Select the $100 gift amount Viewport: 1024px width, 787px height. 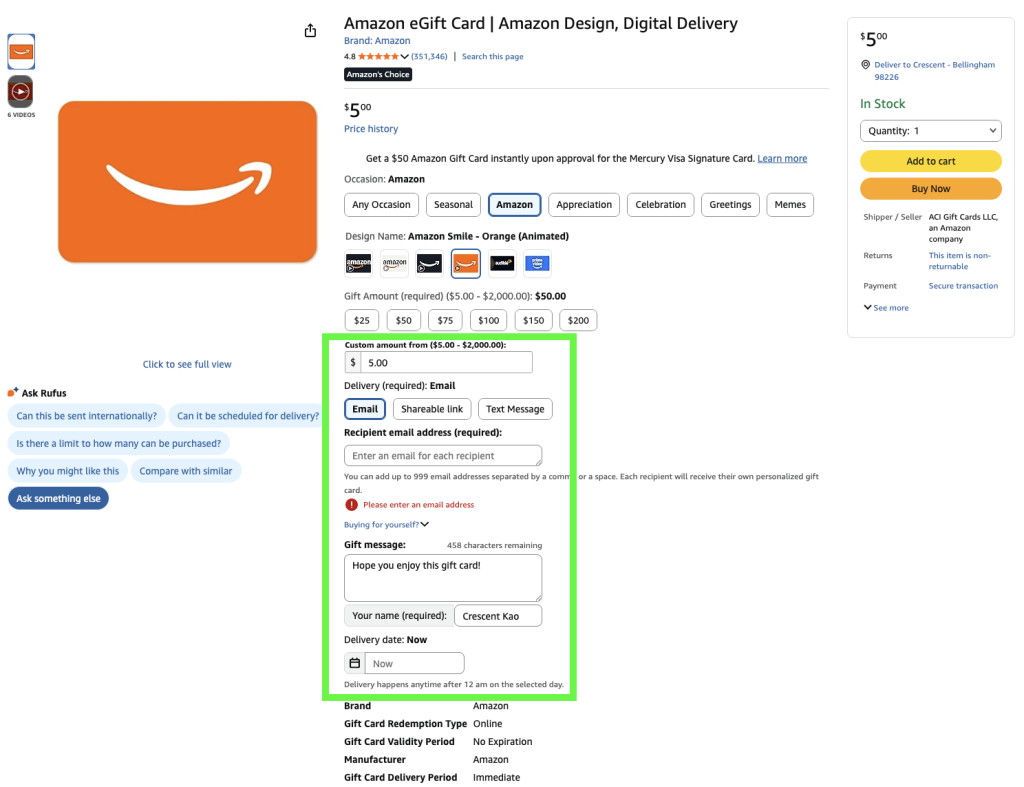(488, 320)
